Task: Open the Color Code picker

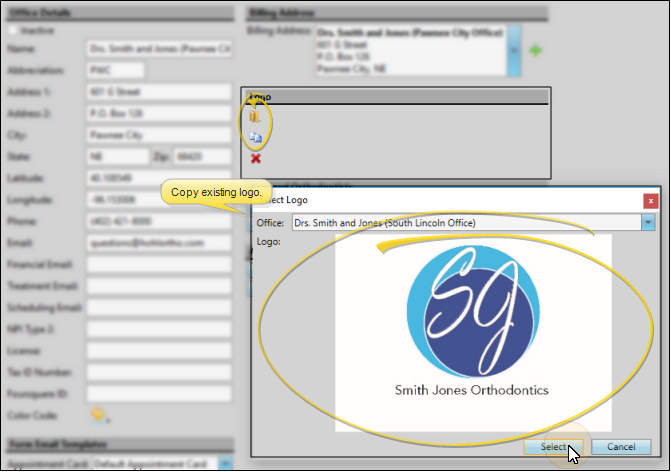Action: pos(99,414)
